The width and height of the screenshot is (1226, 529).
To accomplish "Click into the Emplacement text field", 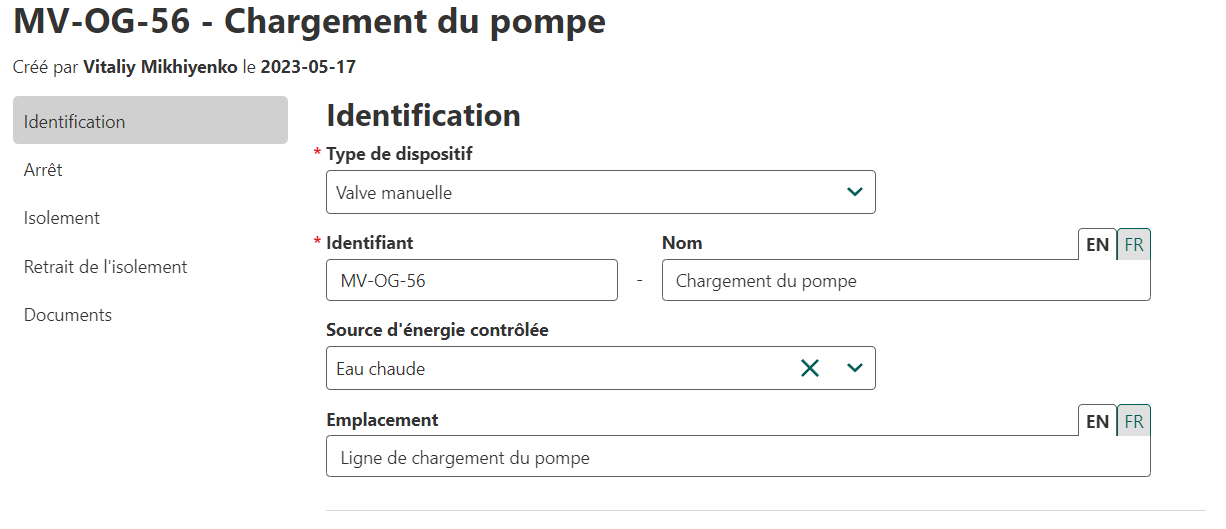I will click(737, 458).
